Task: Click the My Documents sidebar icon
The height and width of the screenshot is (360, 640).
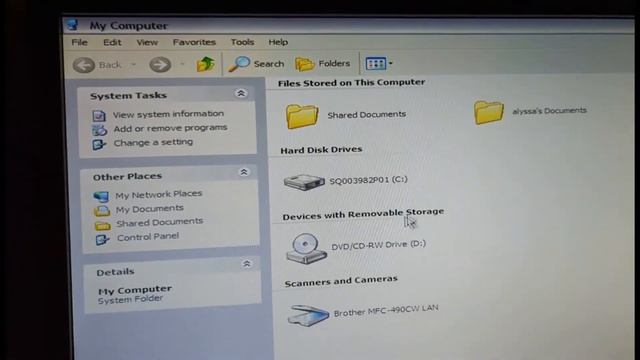Action: (x=102, y=211)
